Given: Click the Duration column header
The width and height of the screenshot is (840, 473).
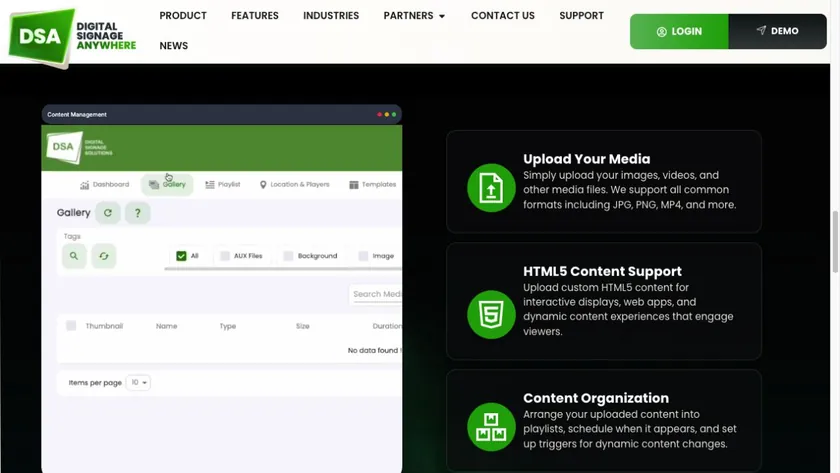Looking at the screenshot, I should tap(387, 326).
